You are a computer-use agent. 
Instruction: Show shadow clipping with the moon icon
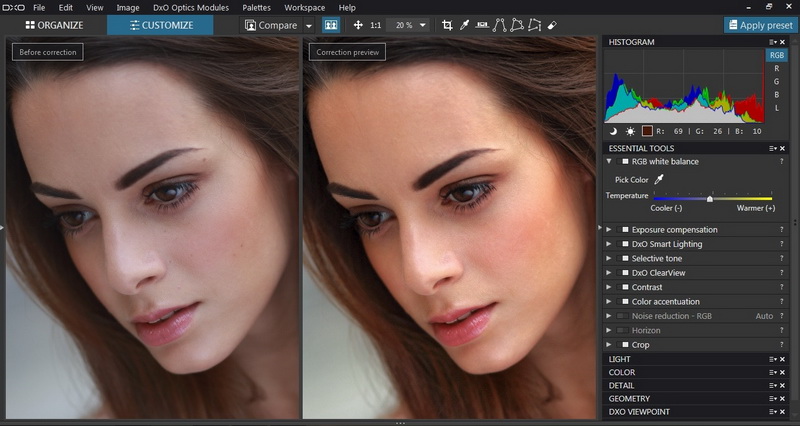click(x=612, y=131)
